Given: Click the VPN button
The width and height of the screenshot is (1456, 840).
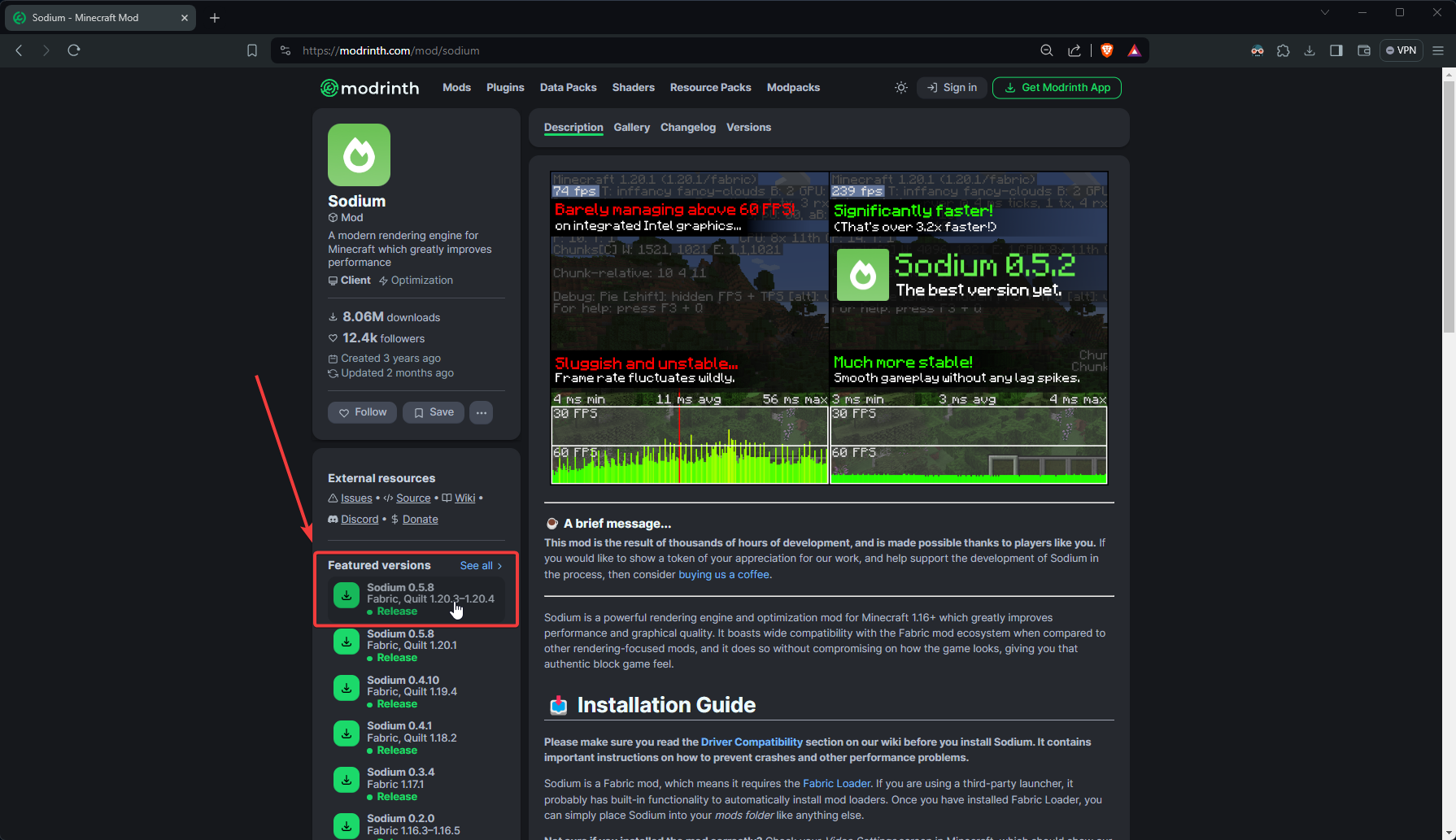Looking at the screenshot, I should [1402, 50].
